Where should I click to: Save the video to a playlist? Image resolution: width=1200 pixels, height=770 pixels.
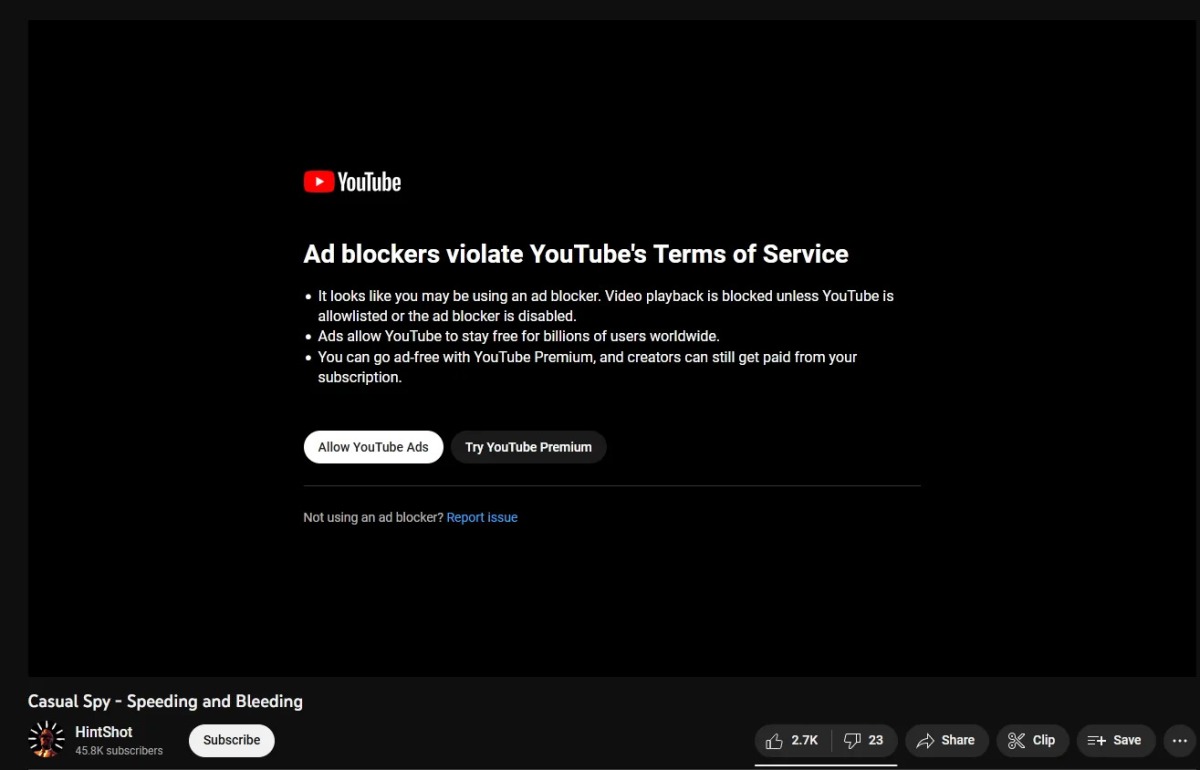tap(1116, 741)
